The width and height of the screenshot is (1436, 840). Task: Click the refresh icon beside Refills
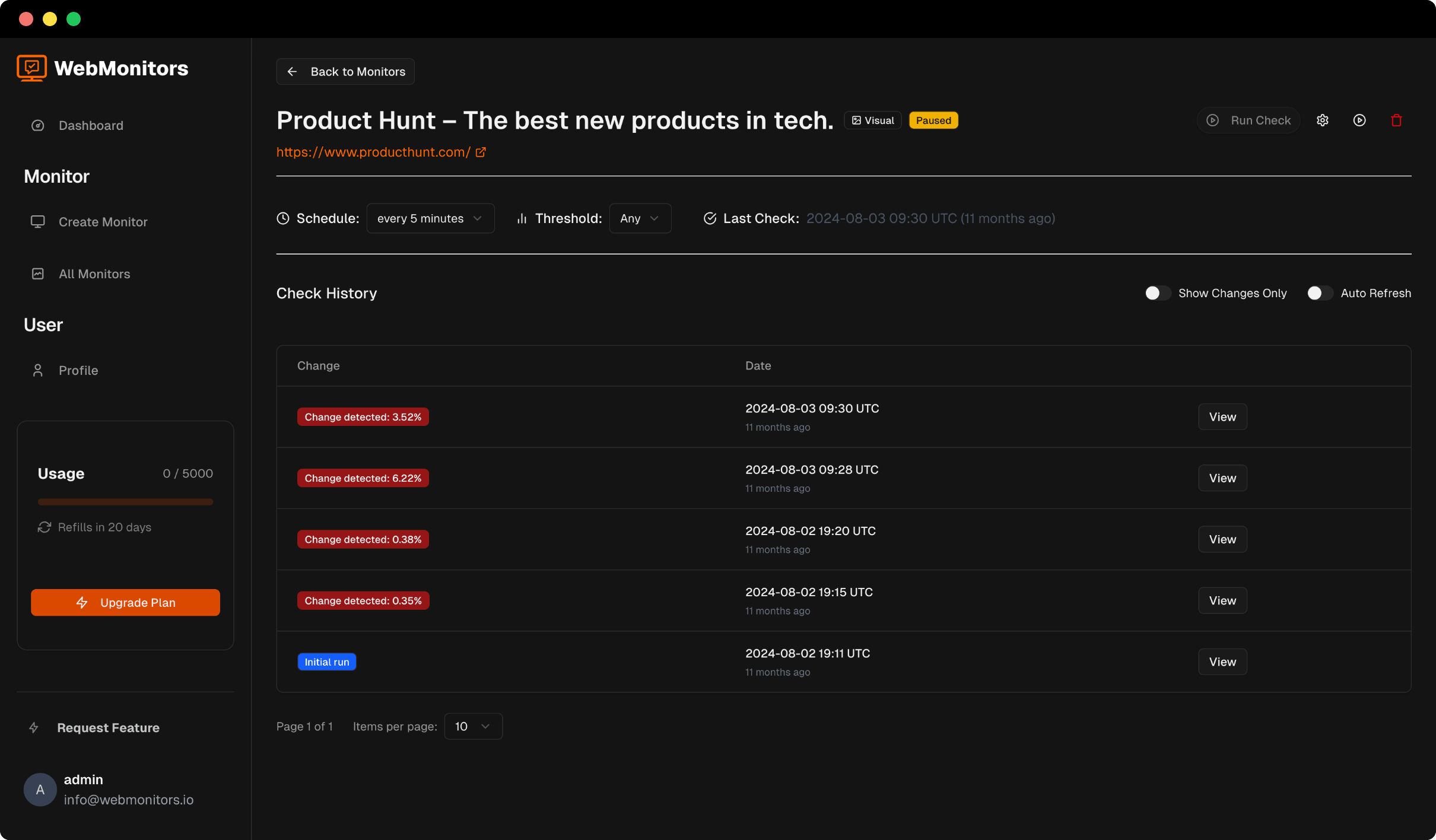(45, 527)
